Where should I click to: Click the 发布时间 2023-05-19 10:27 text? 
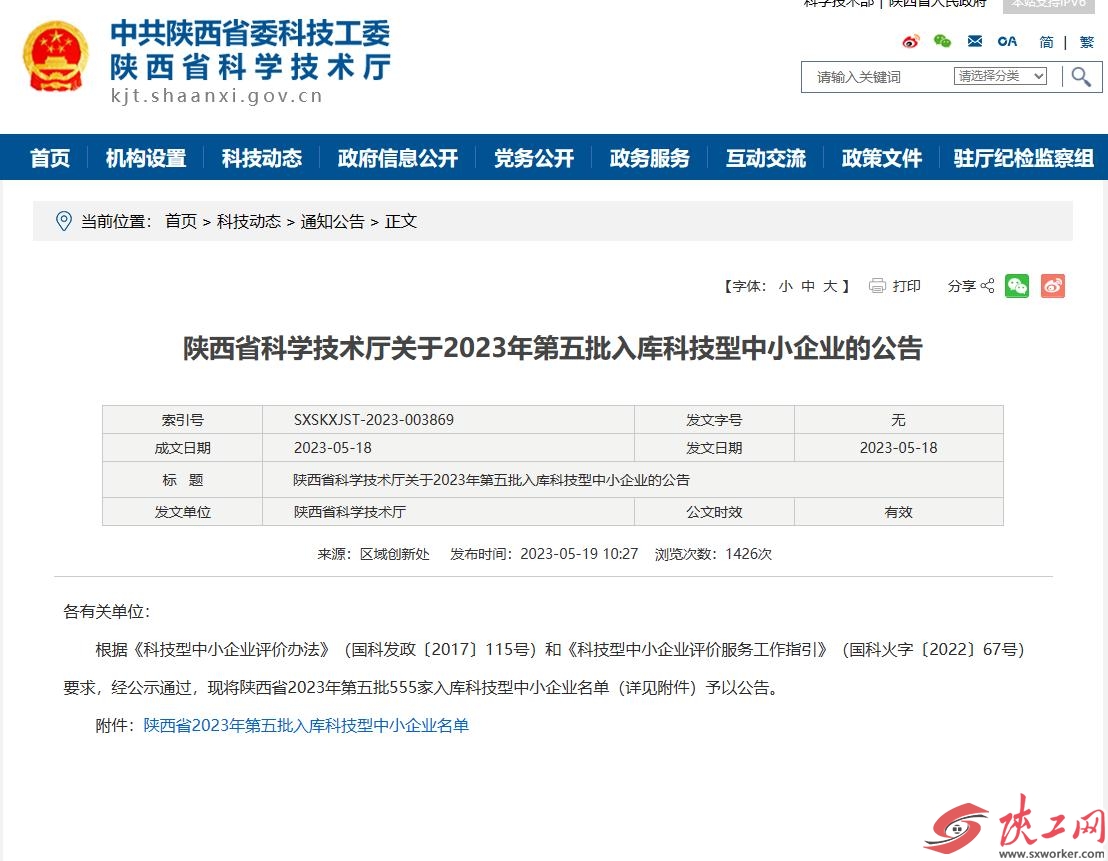click(544, 554)
